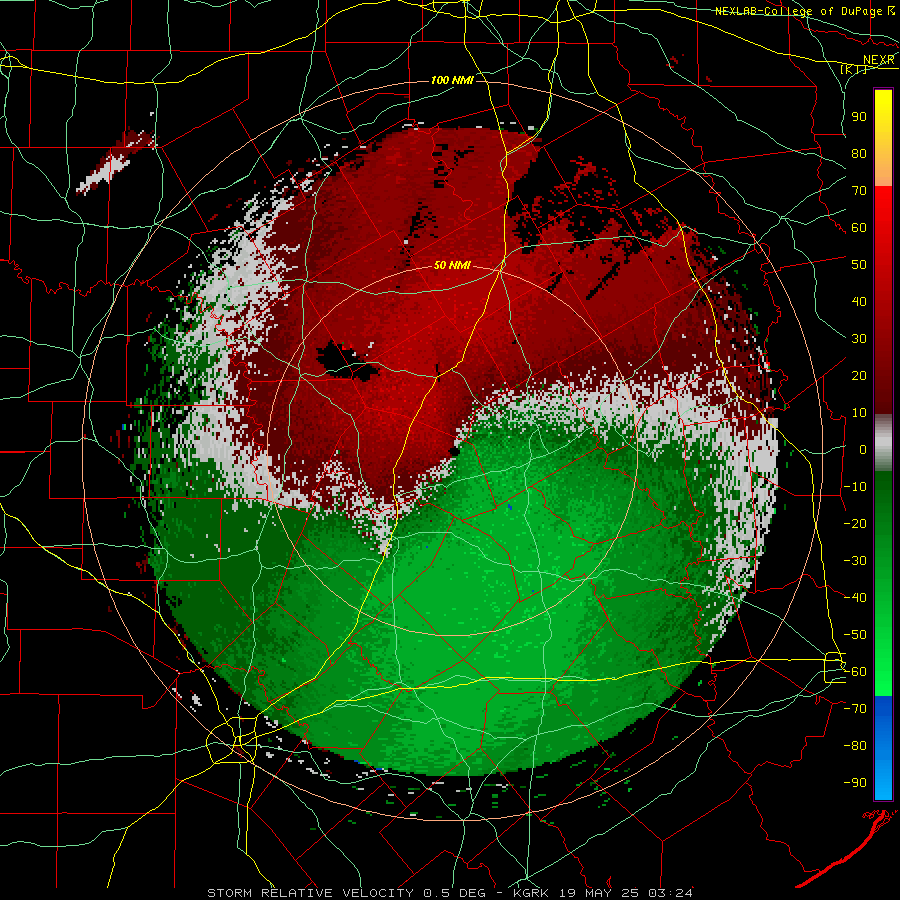Screen dimensions: 900x900
Task: Click the "50" value on the velocity scale
Action: (859, 265)
